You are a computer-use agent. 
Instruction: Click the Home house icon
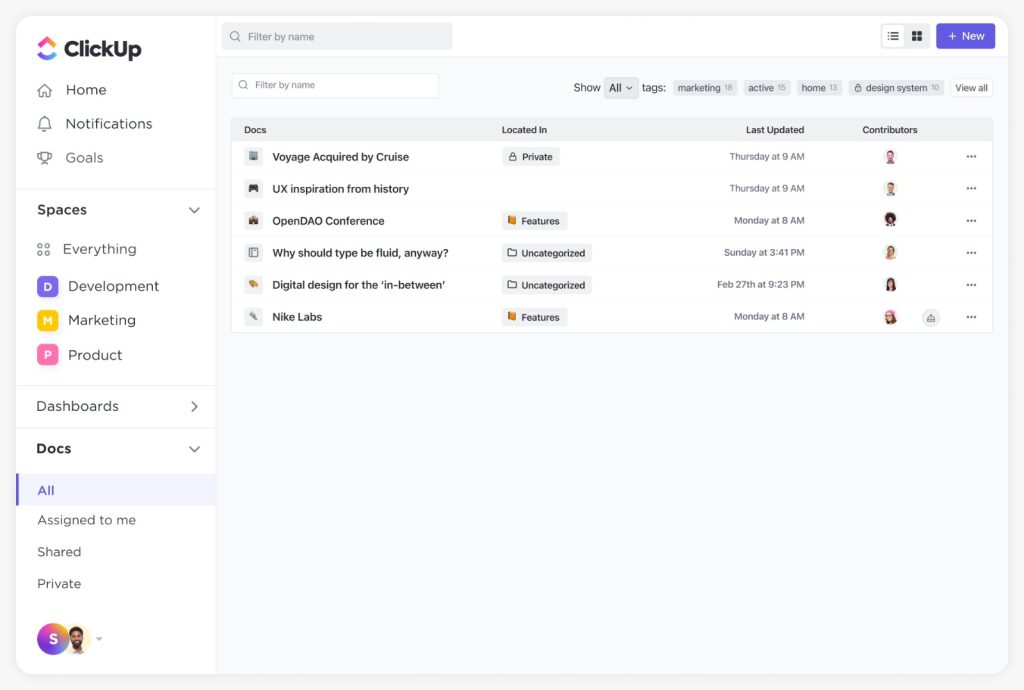point(44,90)
